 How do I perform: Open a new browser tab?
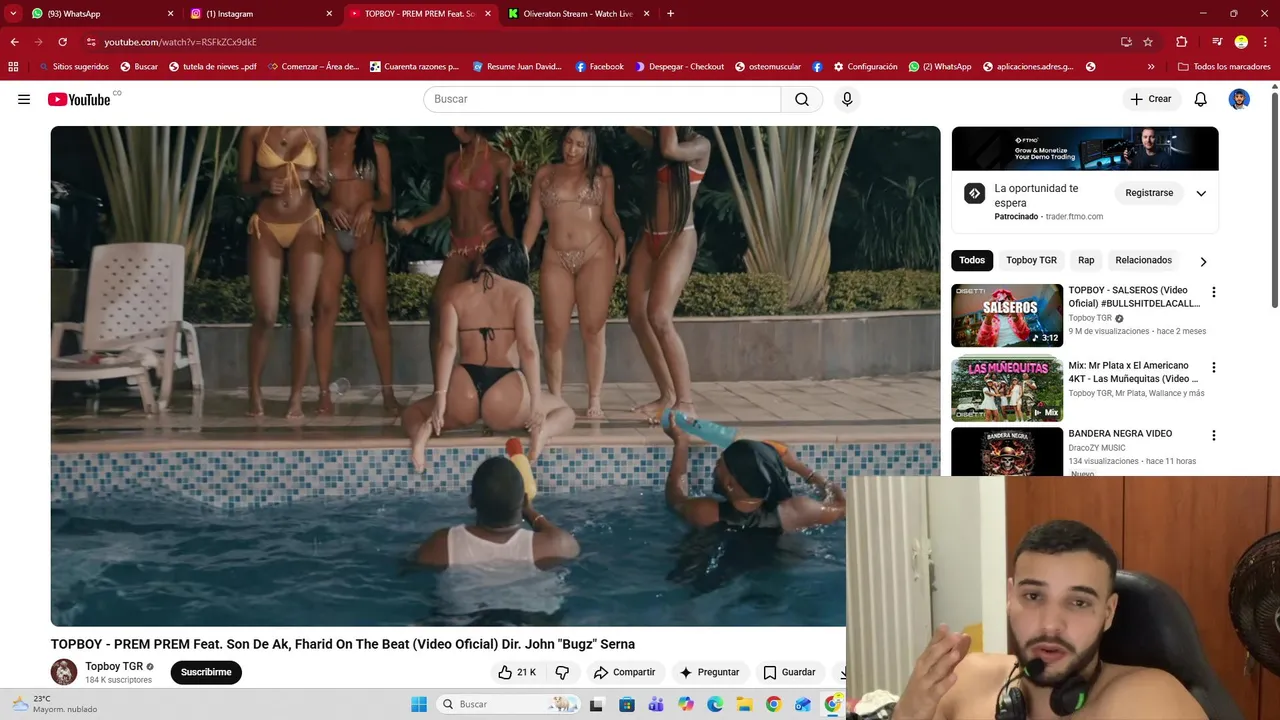(x=670, y=14)
